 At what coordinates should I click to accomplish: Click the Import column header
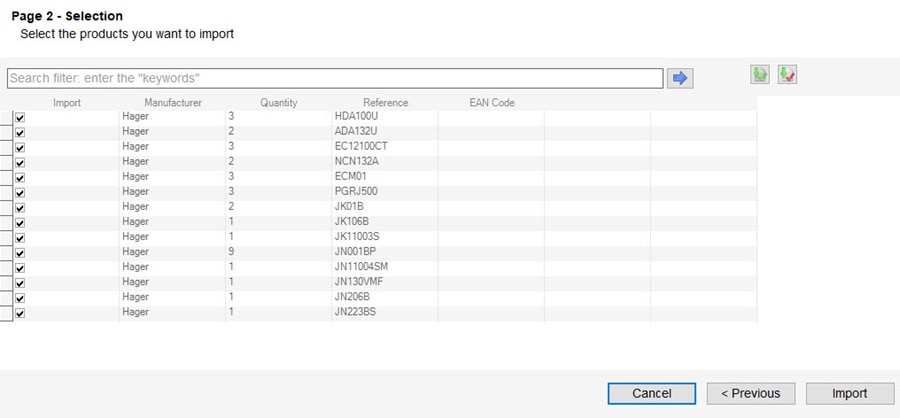tap(67, 103)
